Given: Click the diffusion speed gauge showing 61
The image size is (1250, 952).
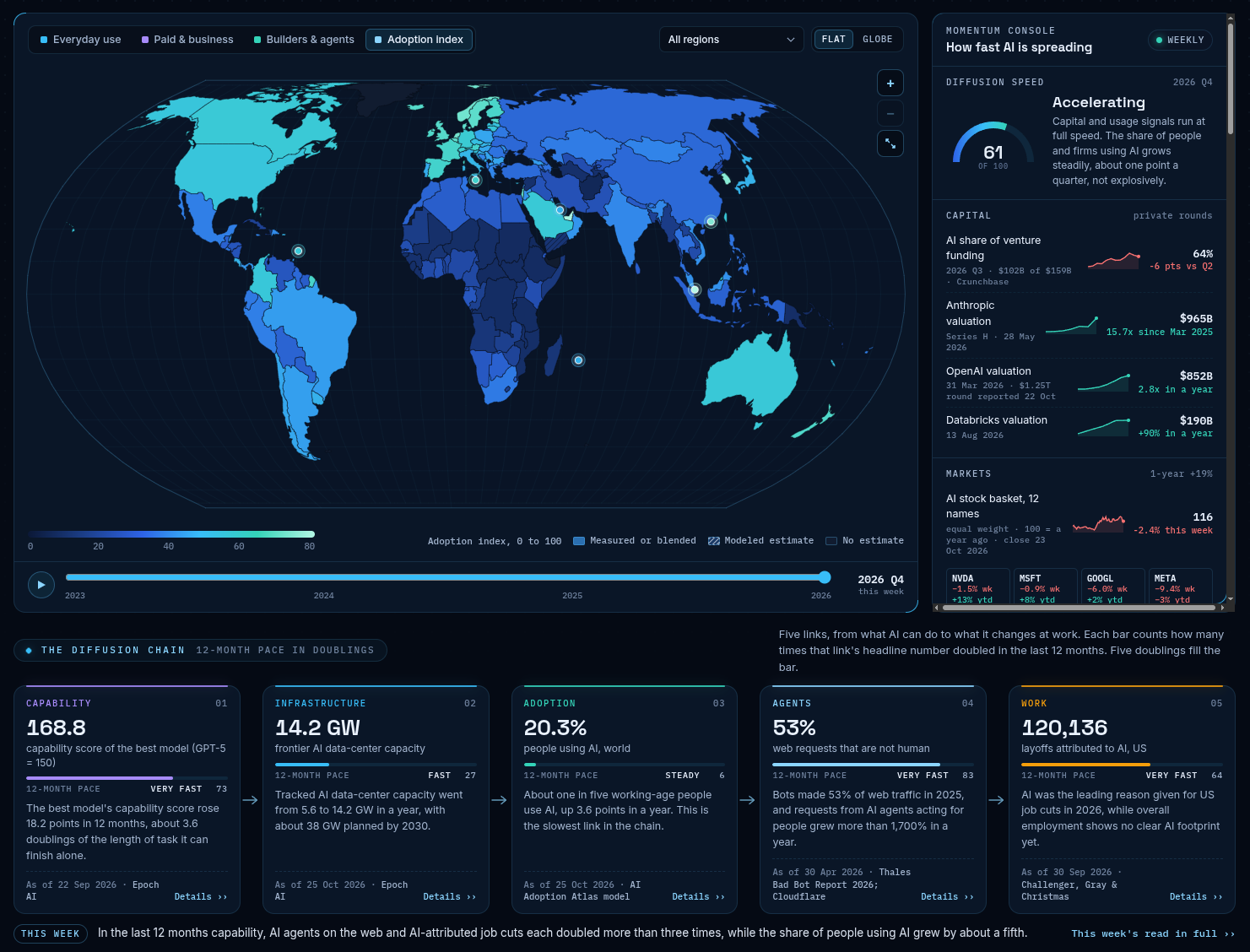Looking at the screenshot, I should [993, 145].
